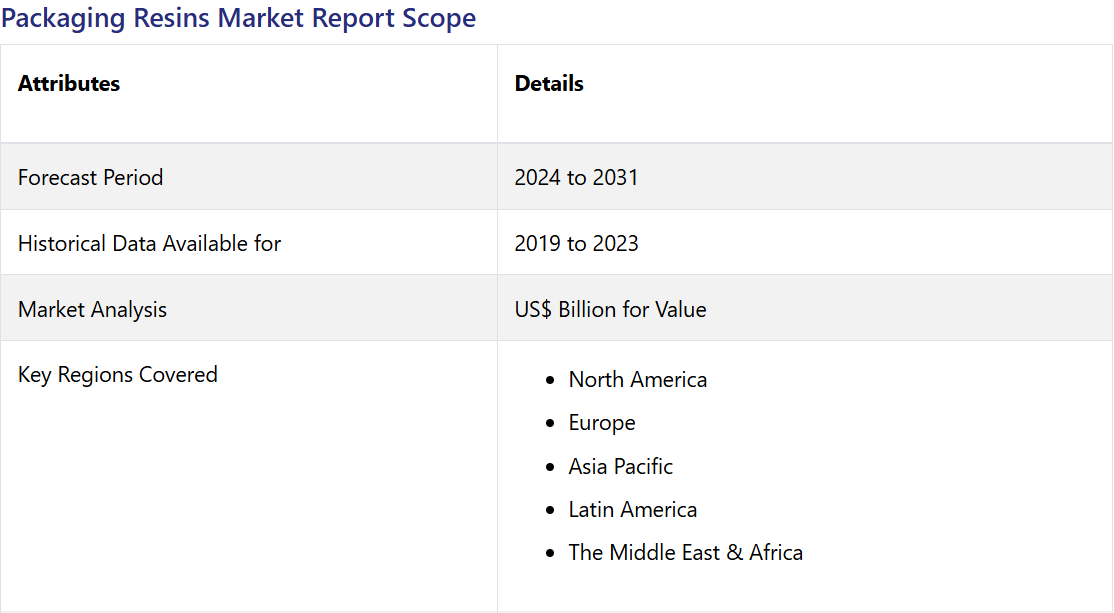Click the bullet point beside North America

pyautogui.click(x=550, y=381)
